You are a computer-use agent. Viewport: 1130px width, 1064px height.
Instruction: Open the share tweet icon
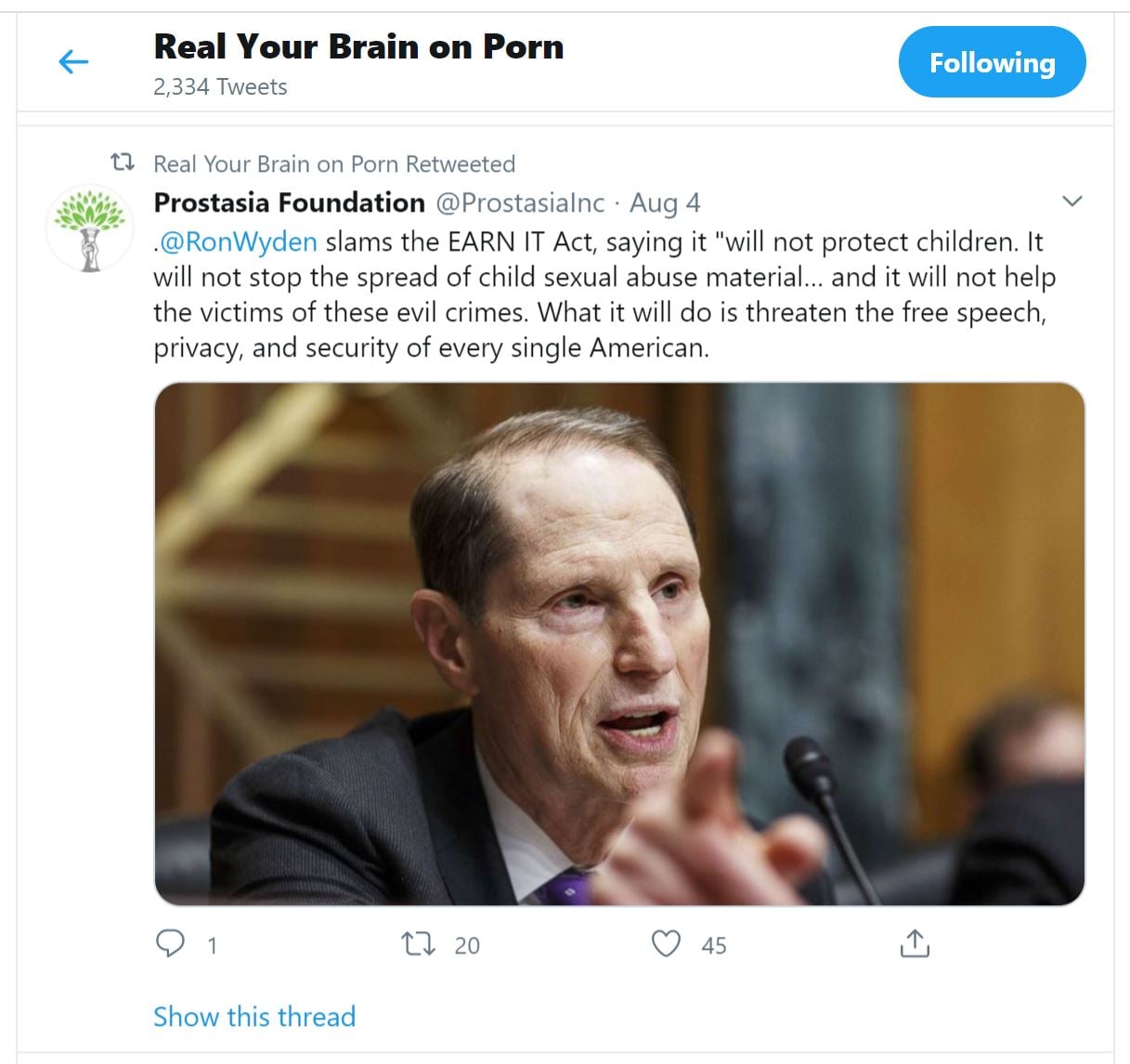tap(915, 944)
